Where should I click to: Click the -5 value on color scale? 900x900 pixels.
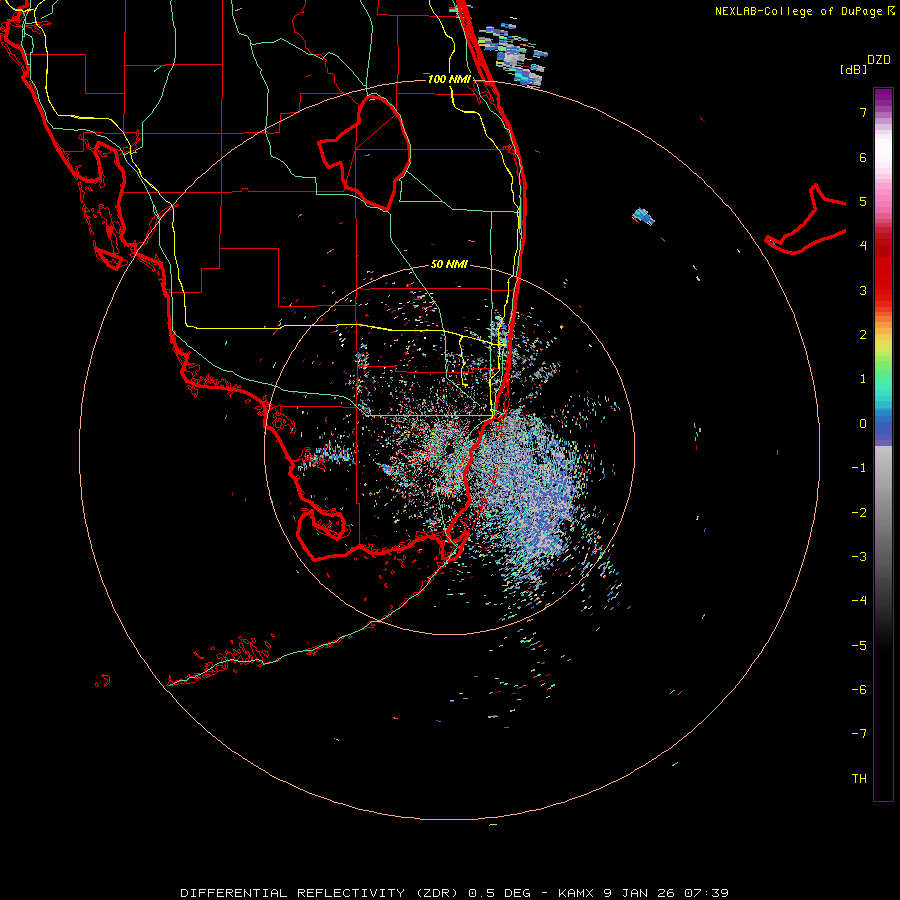pyautogui.click(x=859, y=646)
